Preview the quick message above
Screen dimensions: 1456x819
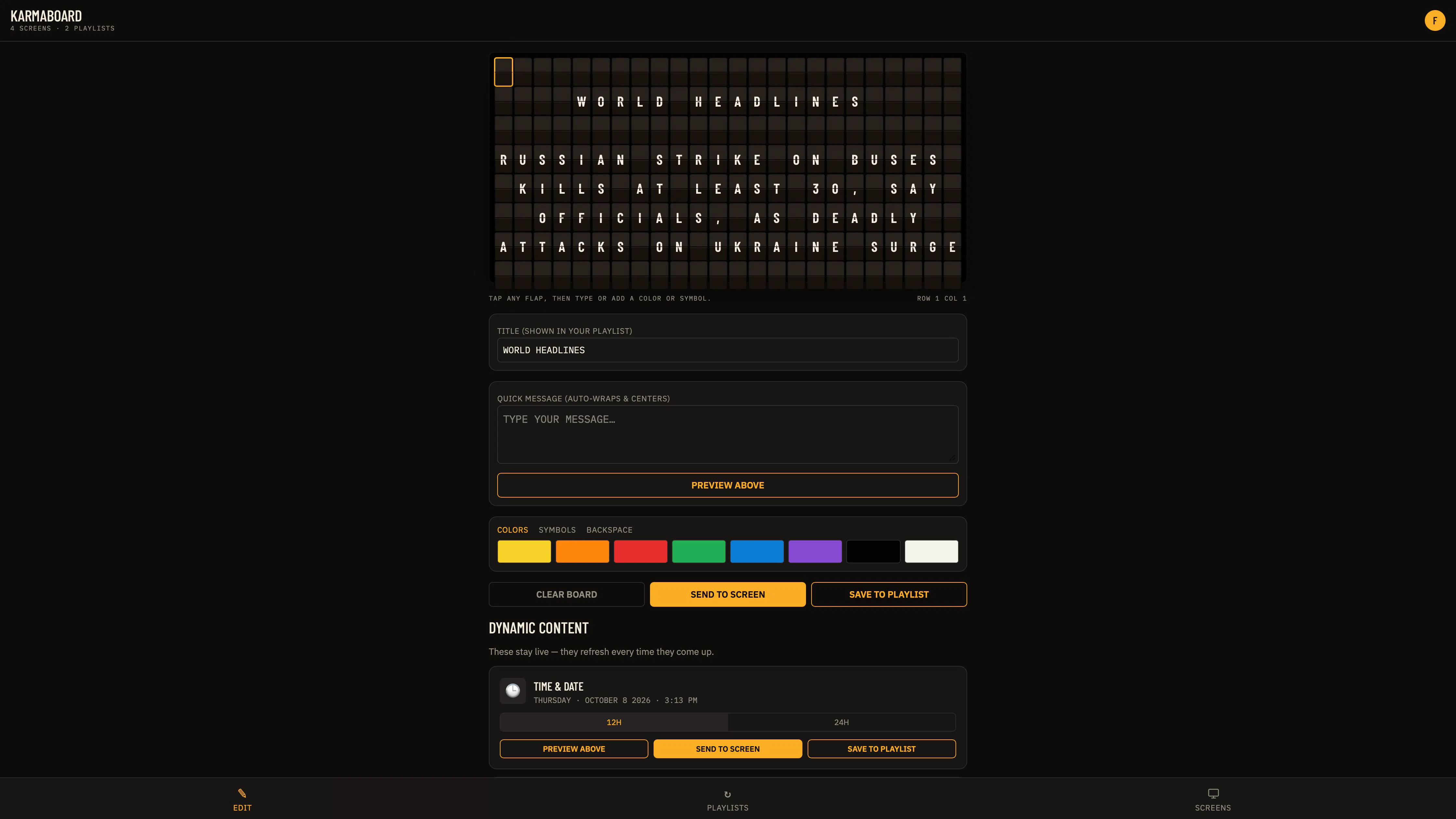point(727,485)
